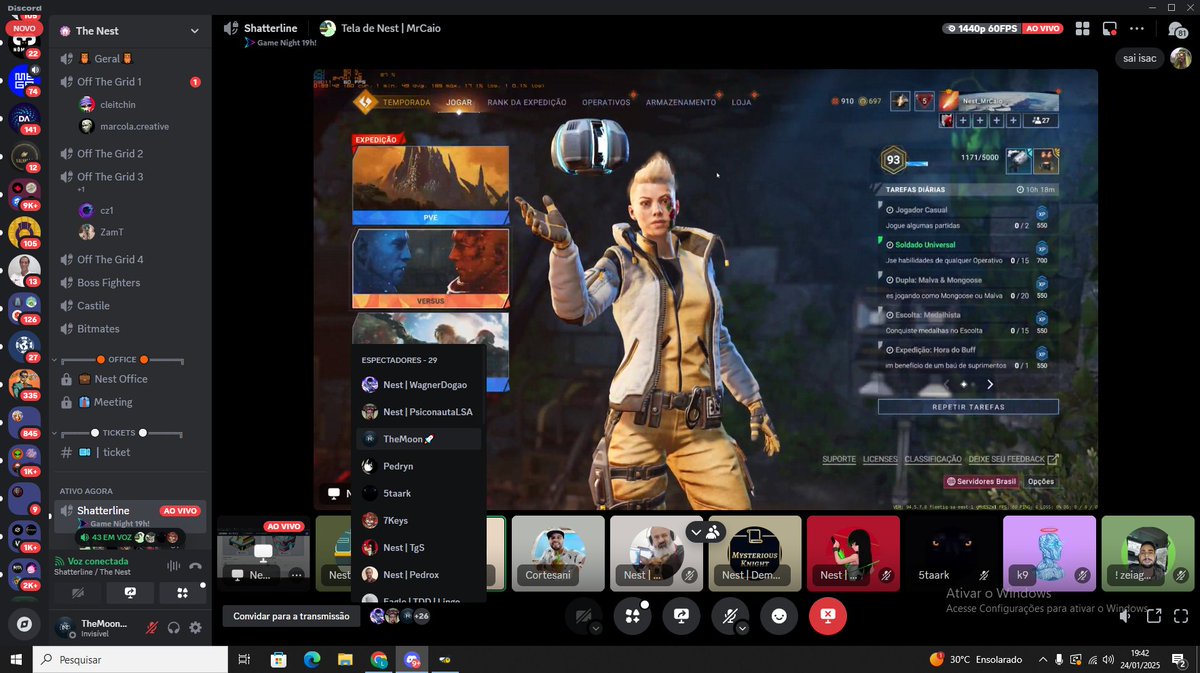1200x673 pixels.
Task: Click the sai isac chat bubble
Action: (1139, 58)
